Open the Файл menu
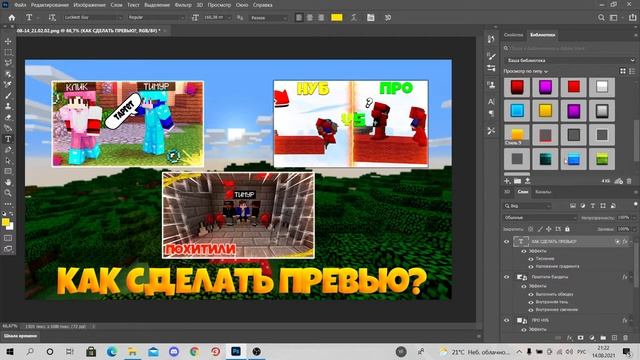The height and width of the screenshot is (360, 640). 20,5
